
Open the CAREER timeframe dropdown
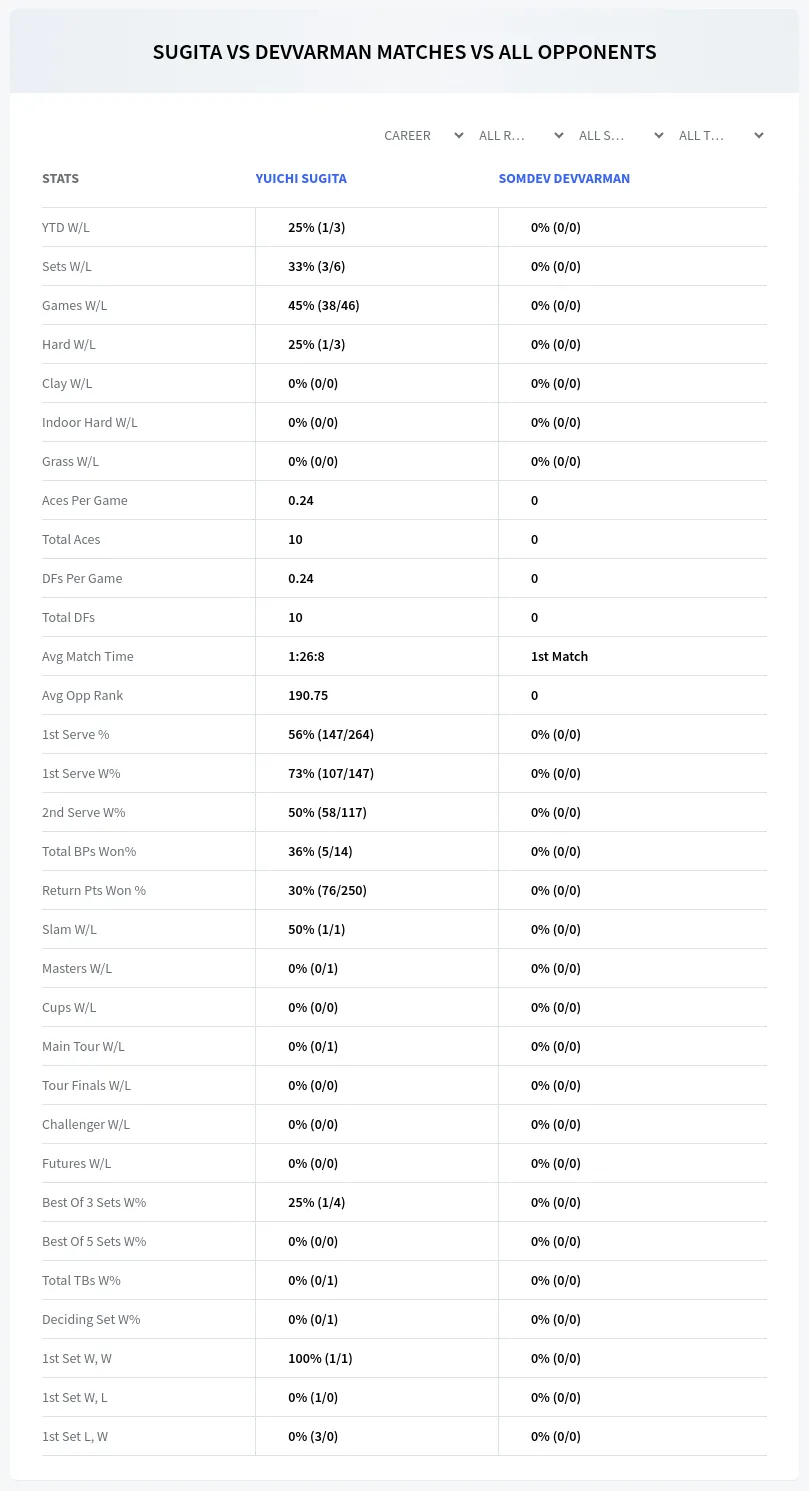pos(423,135)
